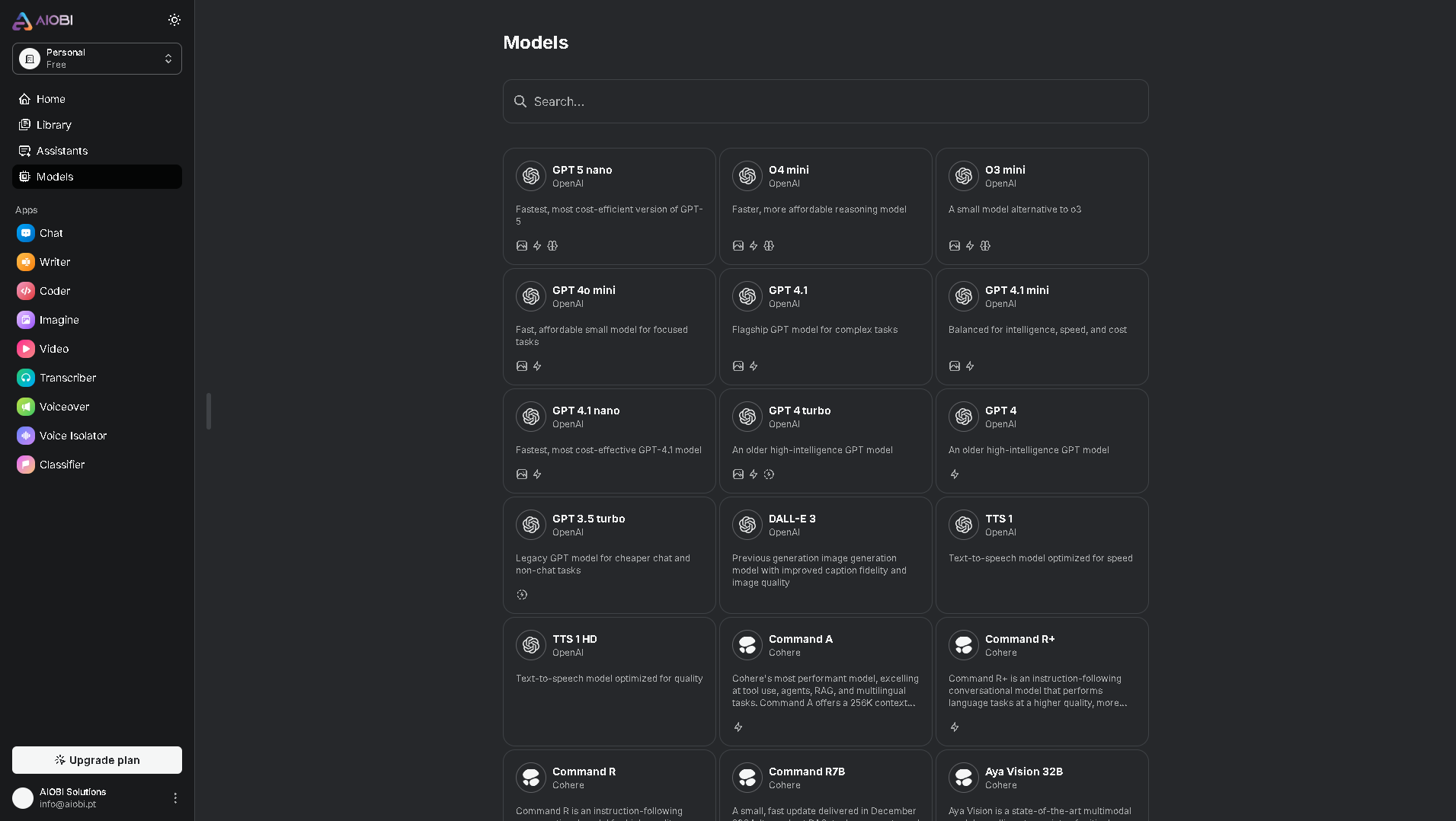Click the vision capability icon on GPT 5 nano

521,245
